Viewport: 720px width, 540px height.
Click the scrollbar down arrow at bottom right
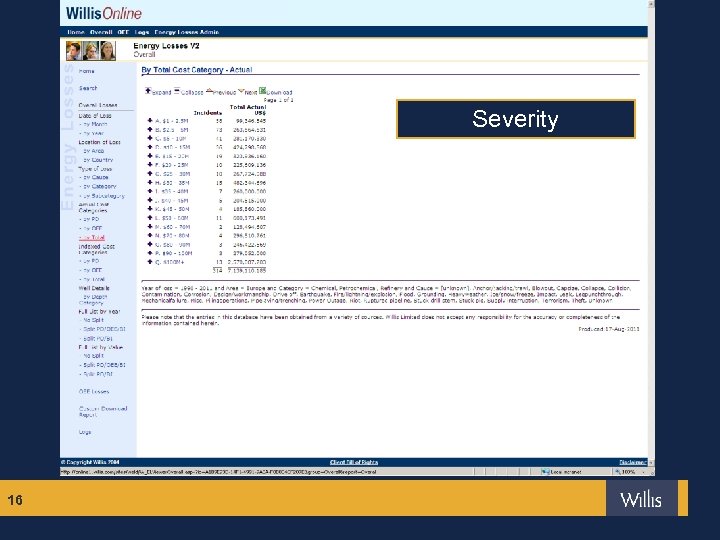(651, 463)
